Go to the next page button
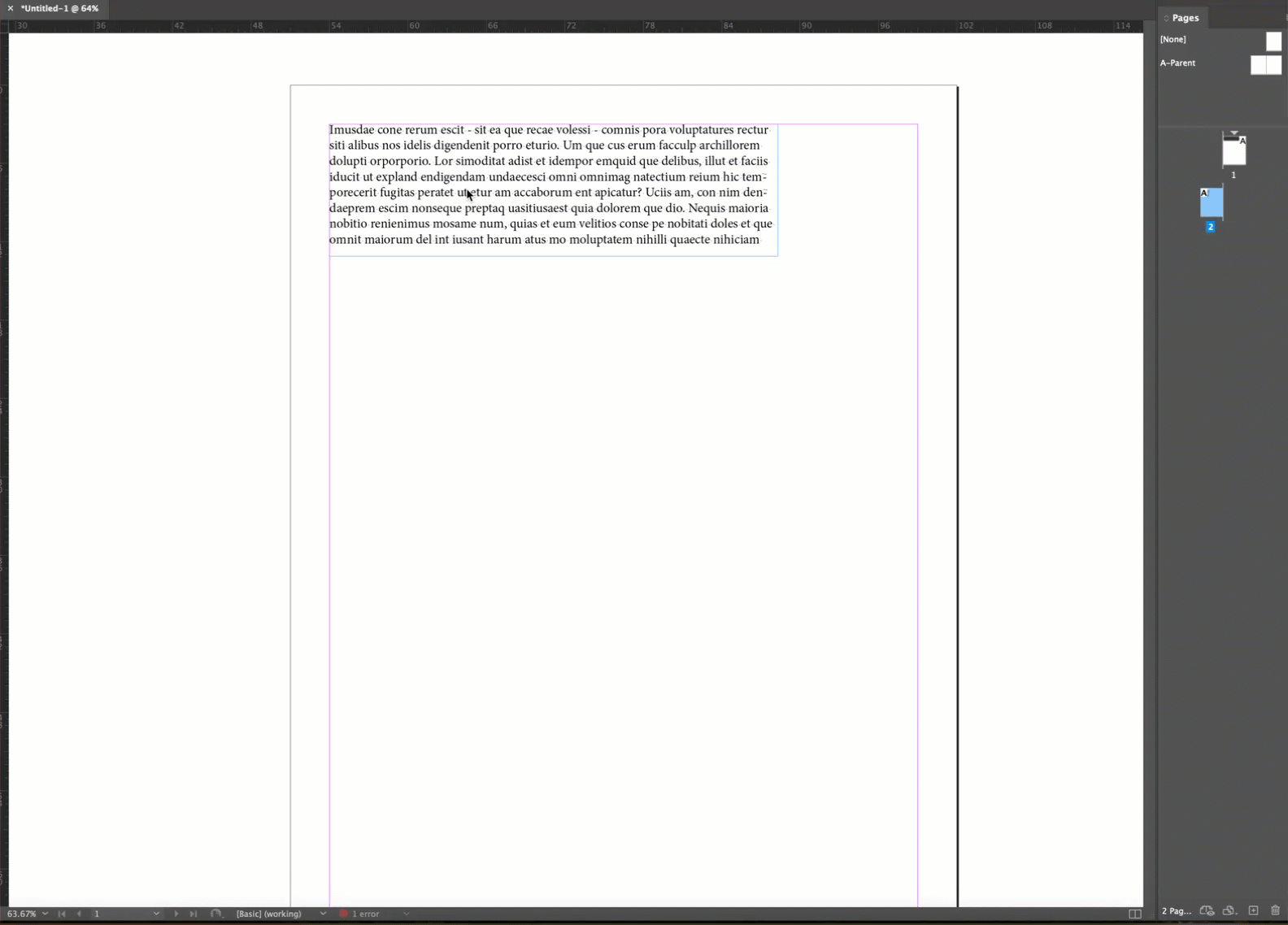Image resolution: width=1288 pixels, height=925 pixels. 176,914
